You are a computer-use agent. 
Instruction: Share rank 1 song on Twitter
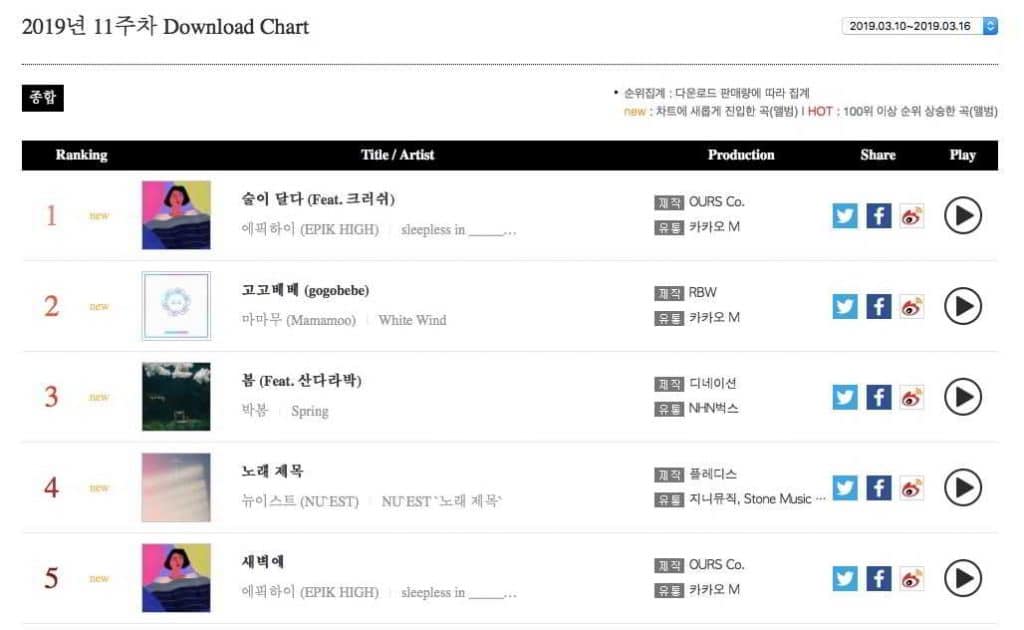845,215
